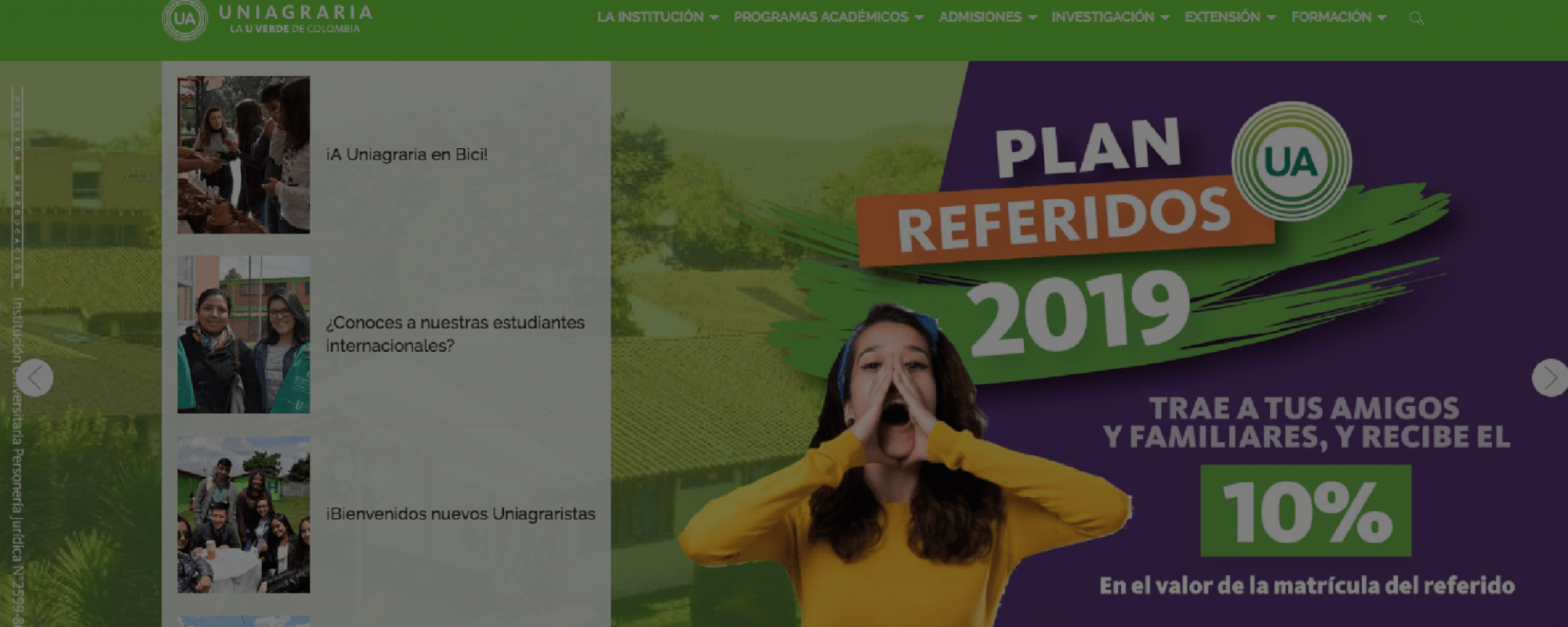Screen dimensions: 1568x627
Task: Open the search magnifier icon
Action: tap(1416, 18)
